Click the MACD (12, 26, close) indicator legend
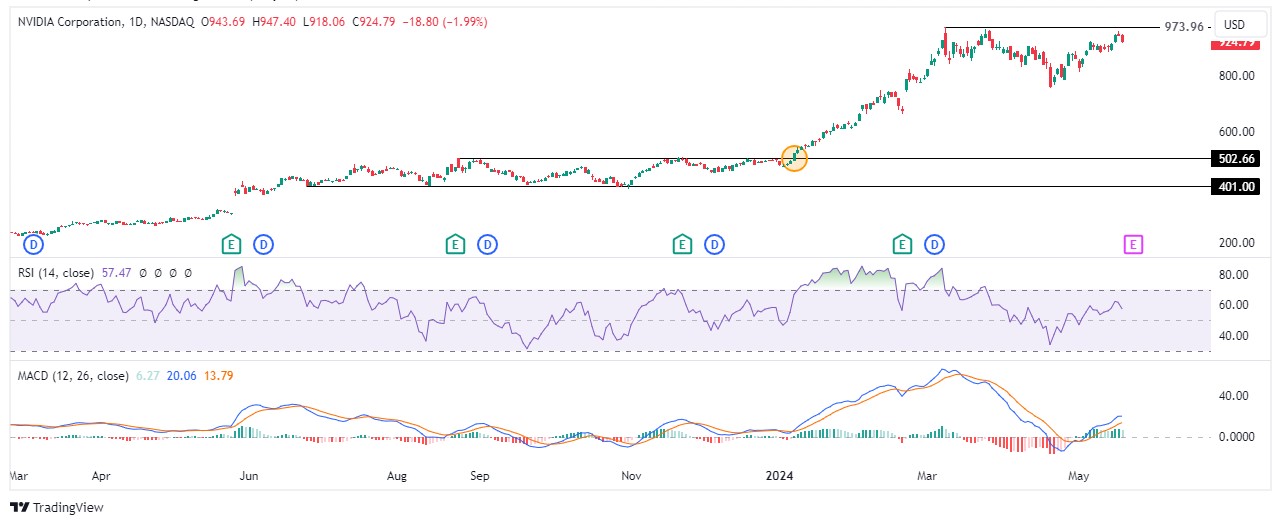1281x525 pixels. click(x=73, y=376)
